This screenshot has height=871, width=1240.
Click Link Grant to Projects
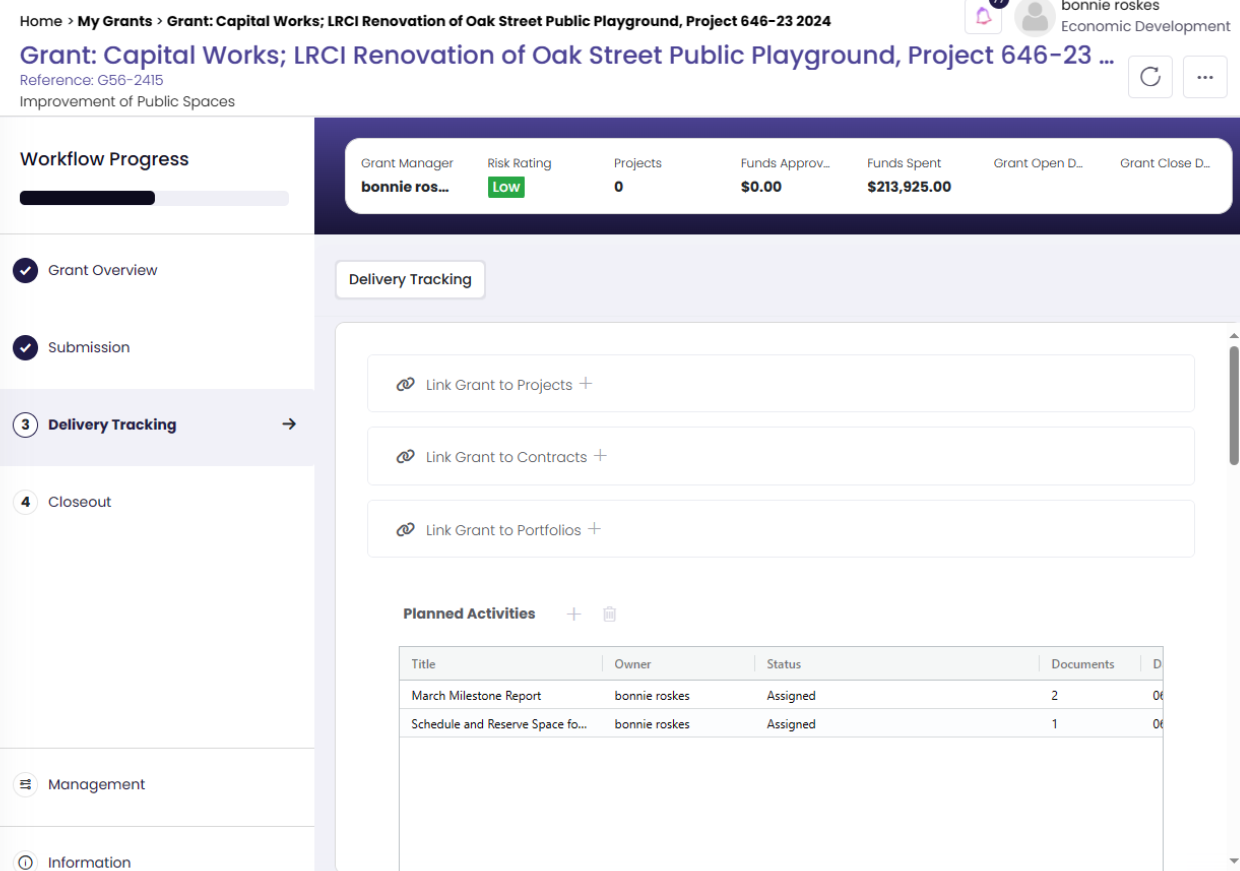click(499, 385)
